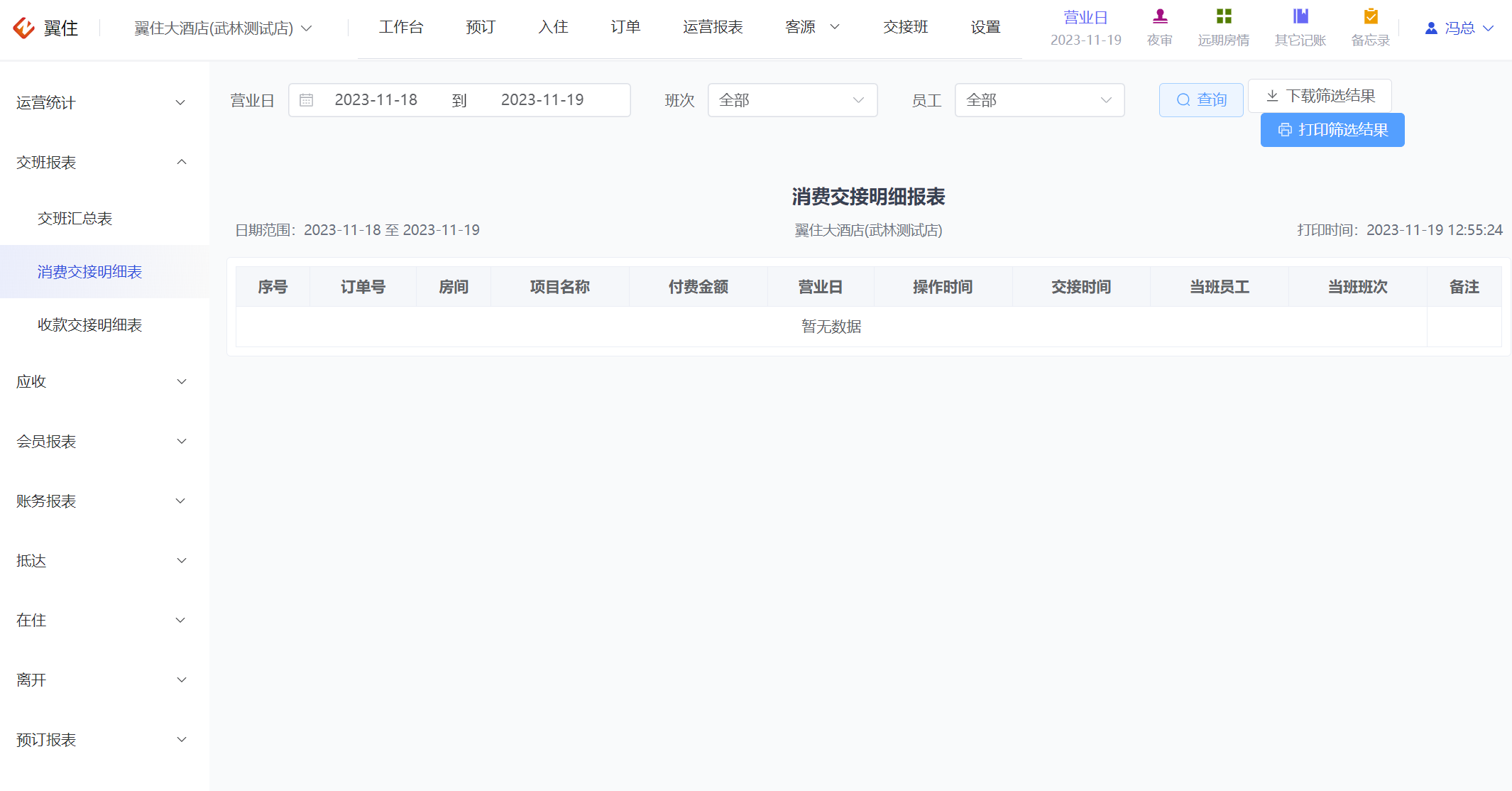This screenshot has height=791, width=1512.
Task: Click the 操作时间 column header
Action: click(943, 287)
